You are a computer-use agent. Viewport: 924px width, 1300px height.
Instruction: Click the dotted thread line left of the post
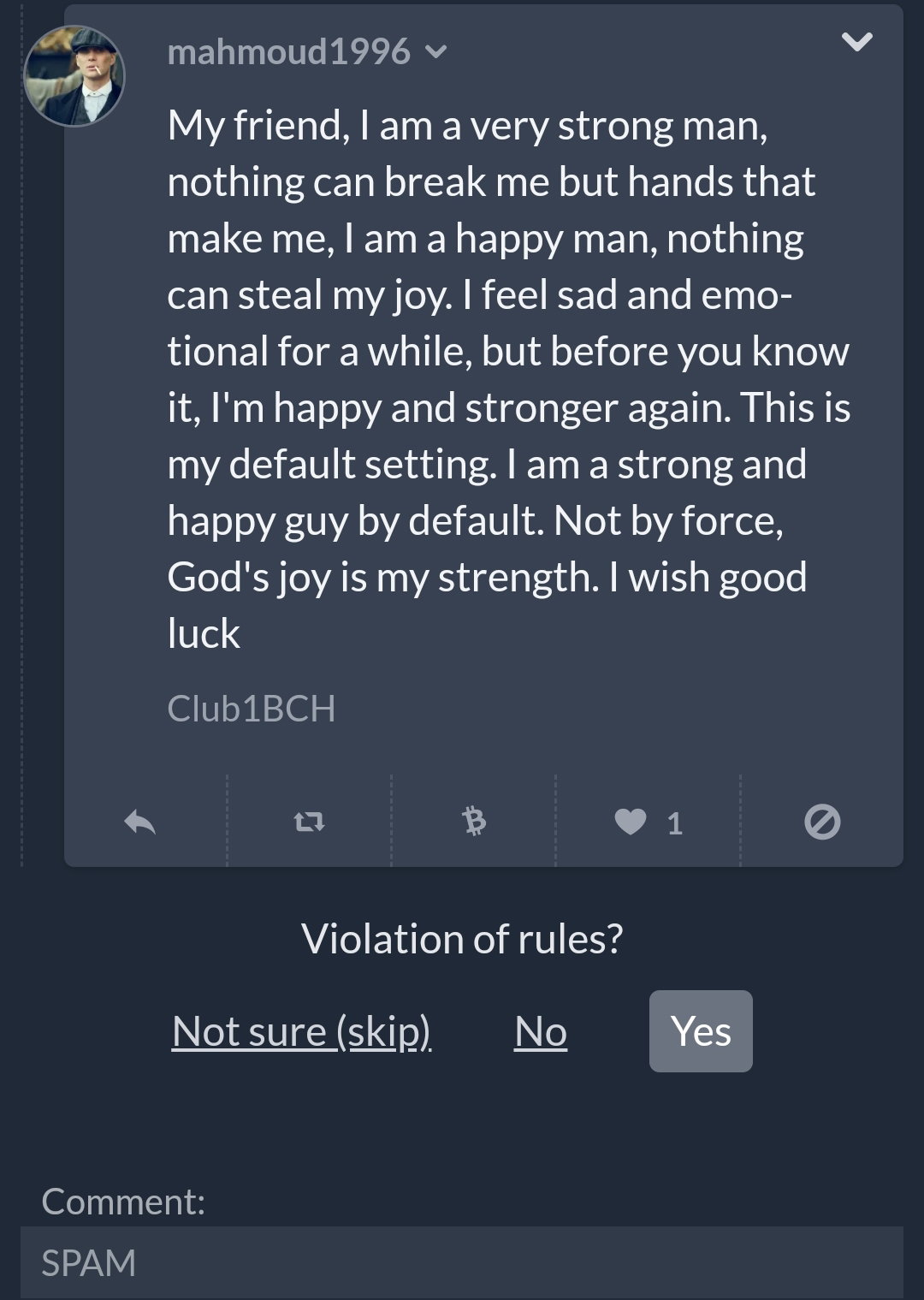pos(22,496)
